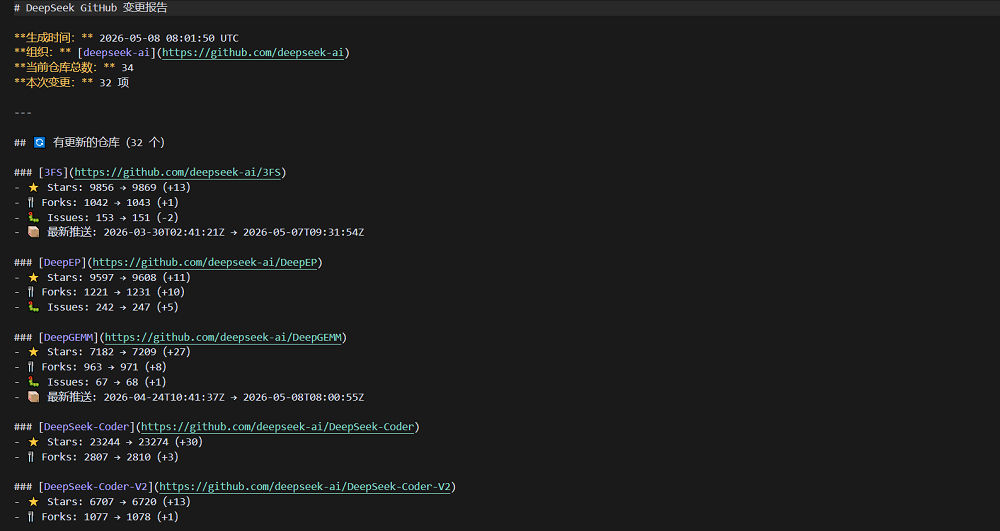Click 'Forks: 1221 → 1231 (+10)' text
The width and height of the screenshot is (1000, 531).
(x=113, y=292)
